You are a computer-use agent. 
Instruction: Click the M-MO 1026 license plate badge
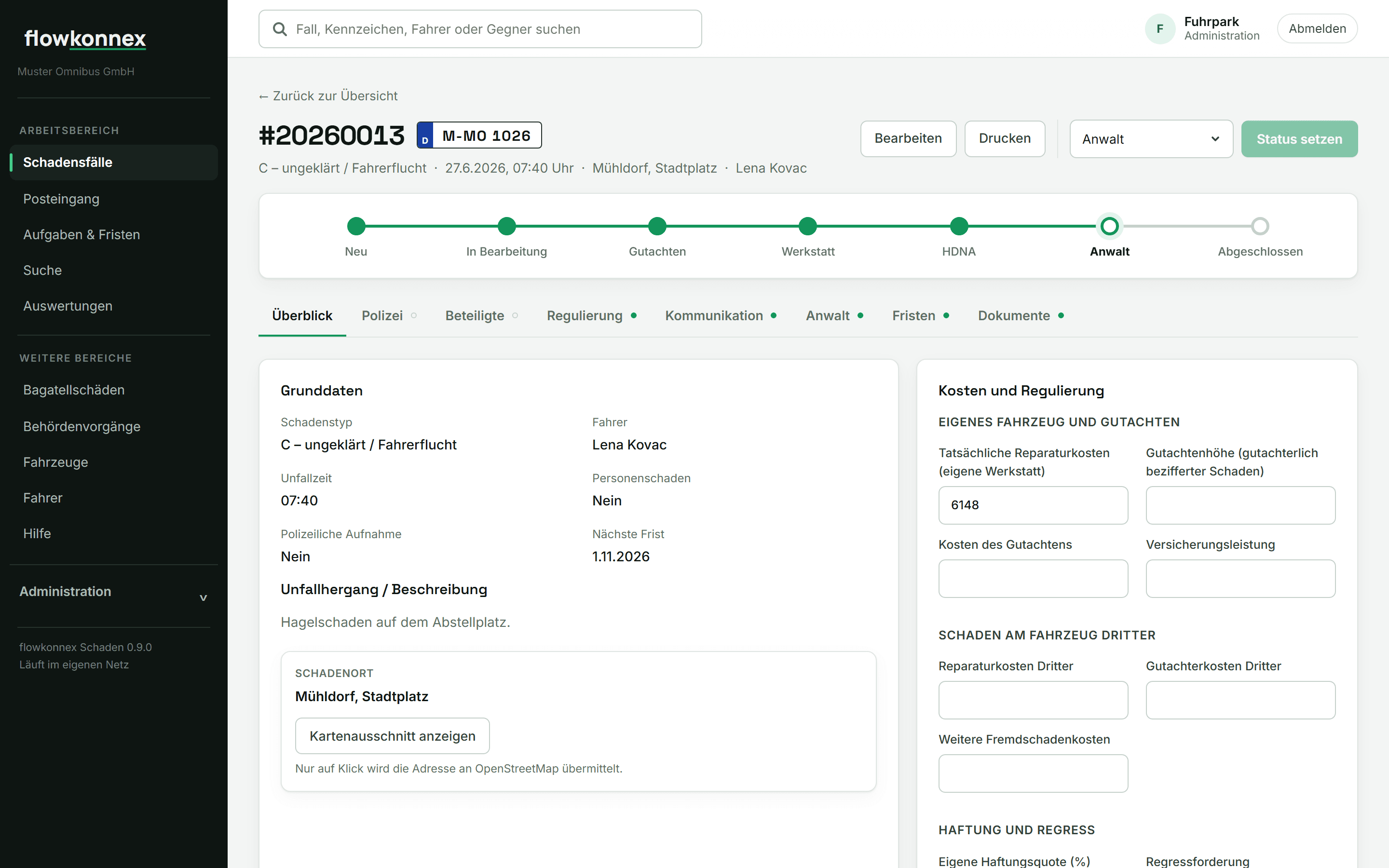[x=479, y=136]
